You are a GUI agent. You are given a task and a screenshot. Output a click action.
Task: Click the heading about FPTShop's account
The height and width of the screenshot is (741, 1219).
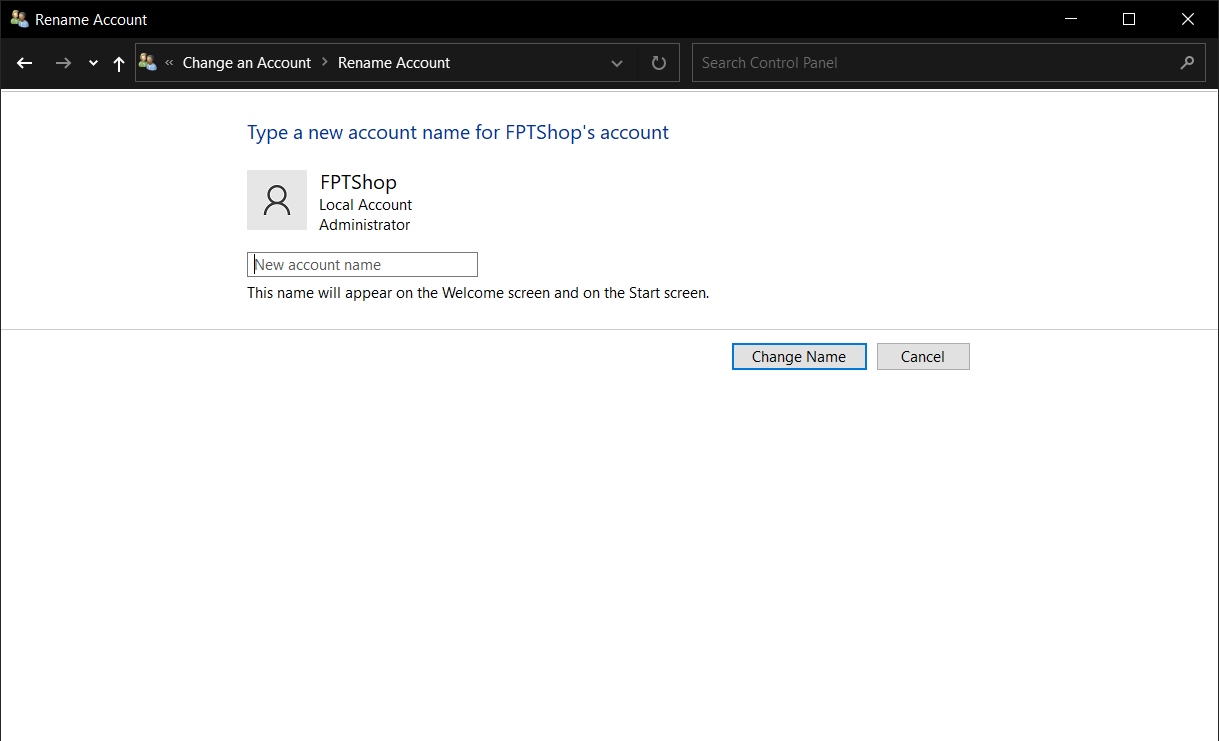pyautogui.click(x=458, y=133)
